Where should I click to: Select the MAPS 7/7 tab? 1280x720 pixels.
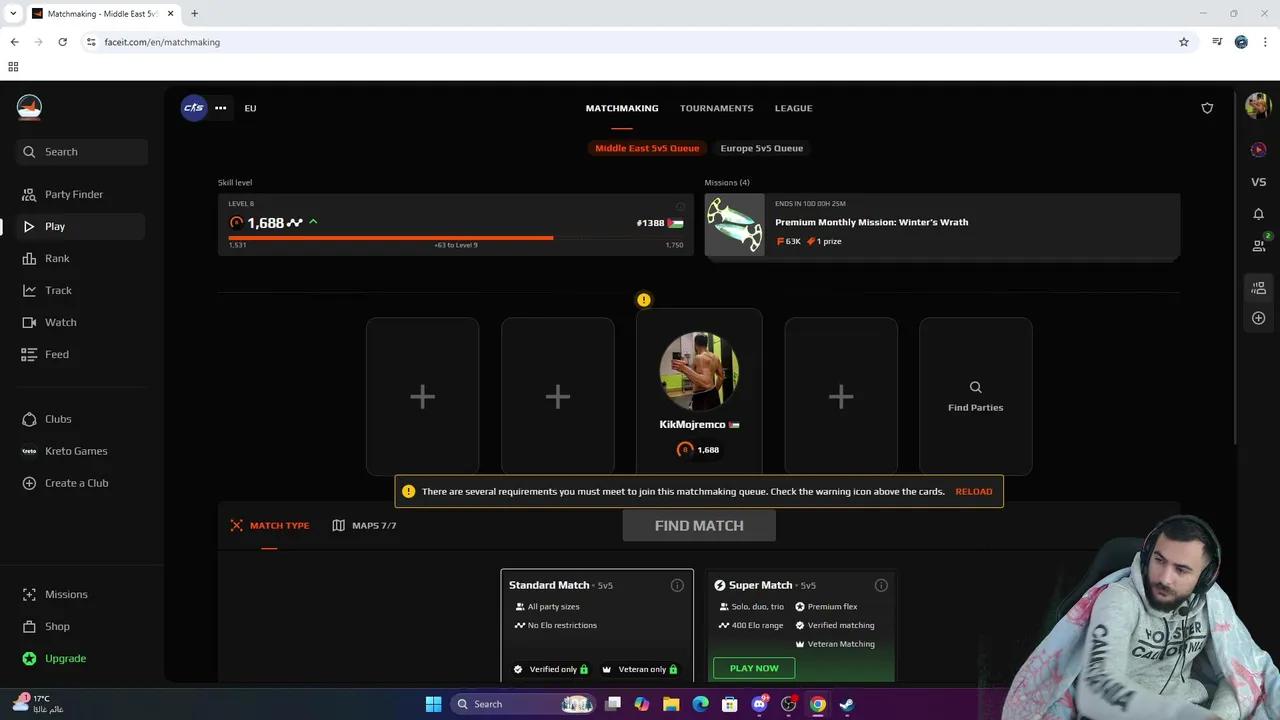(365, 526)
